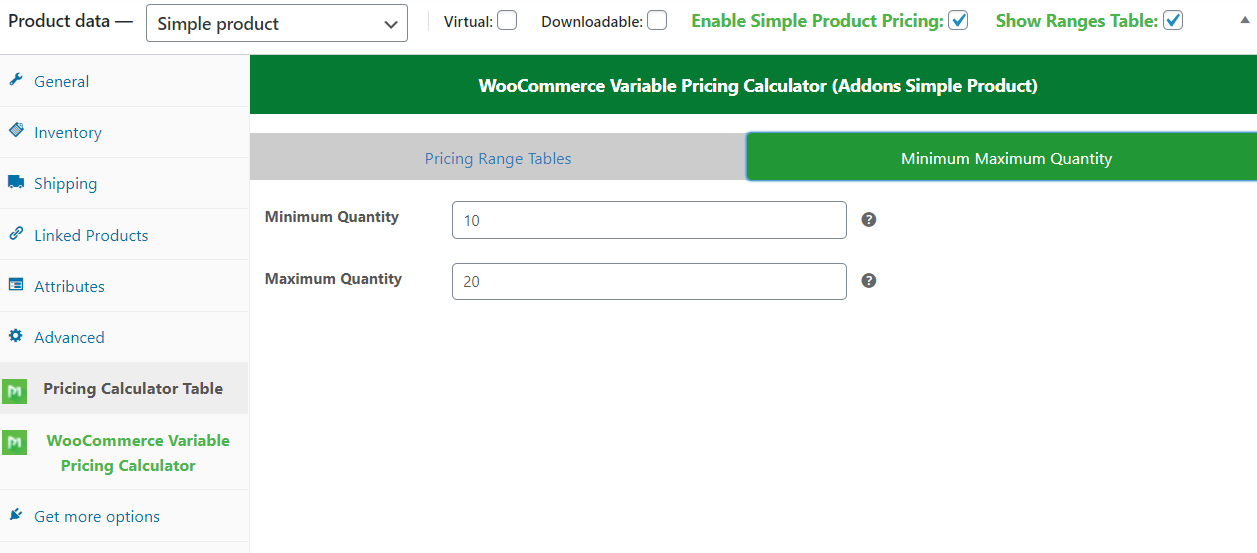Click the Maximum Quantity input field

[649, 281]
